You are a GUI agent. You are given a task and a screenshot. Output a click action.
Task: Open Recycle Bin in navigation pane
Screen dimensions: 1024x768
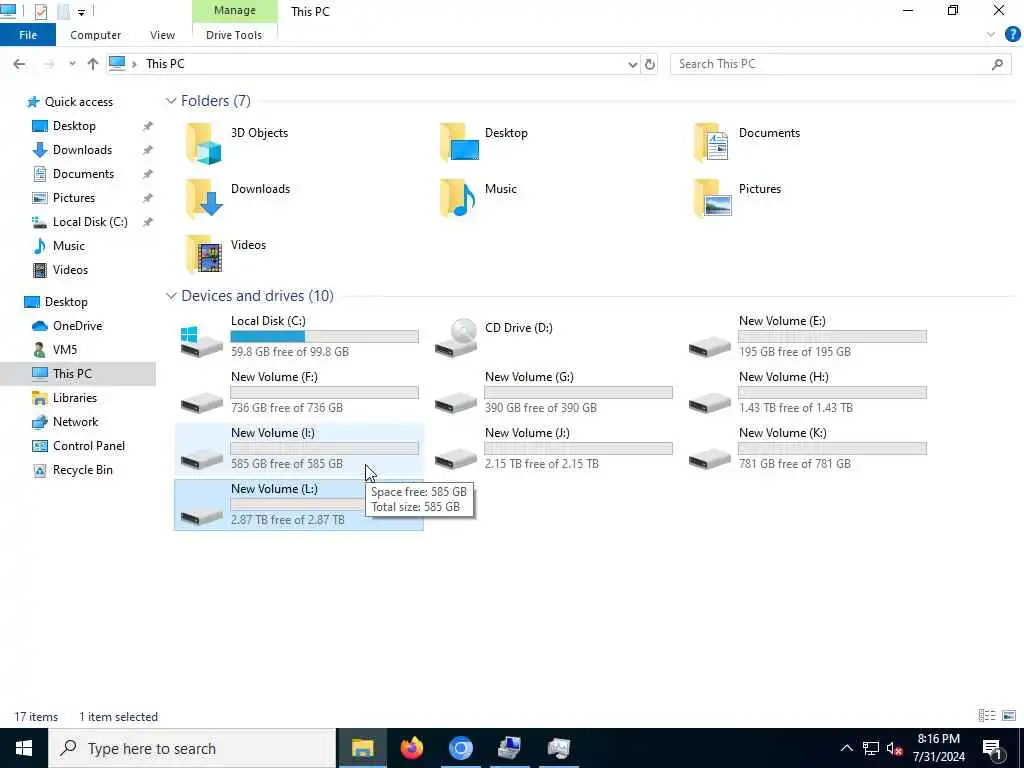(x=82, y=470)
